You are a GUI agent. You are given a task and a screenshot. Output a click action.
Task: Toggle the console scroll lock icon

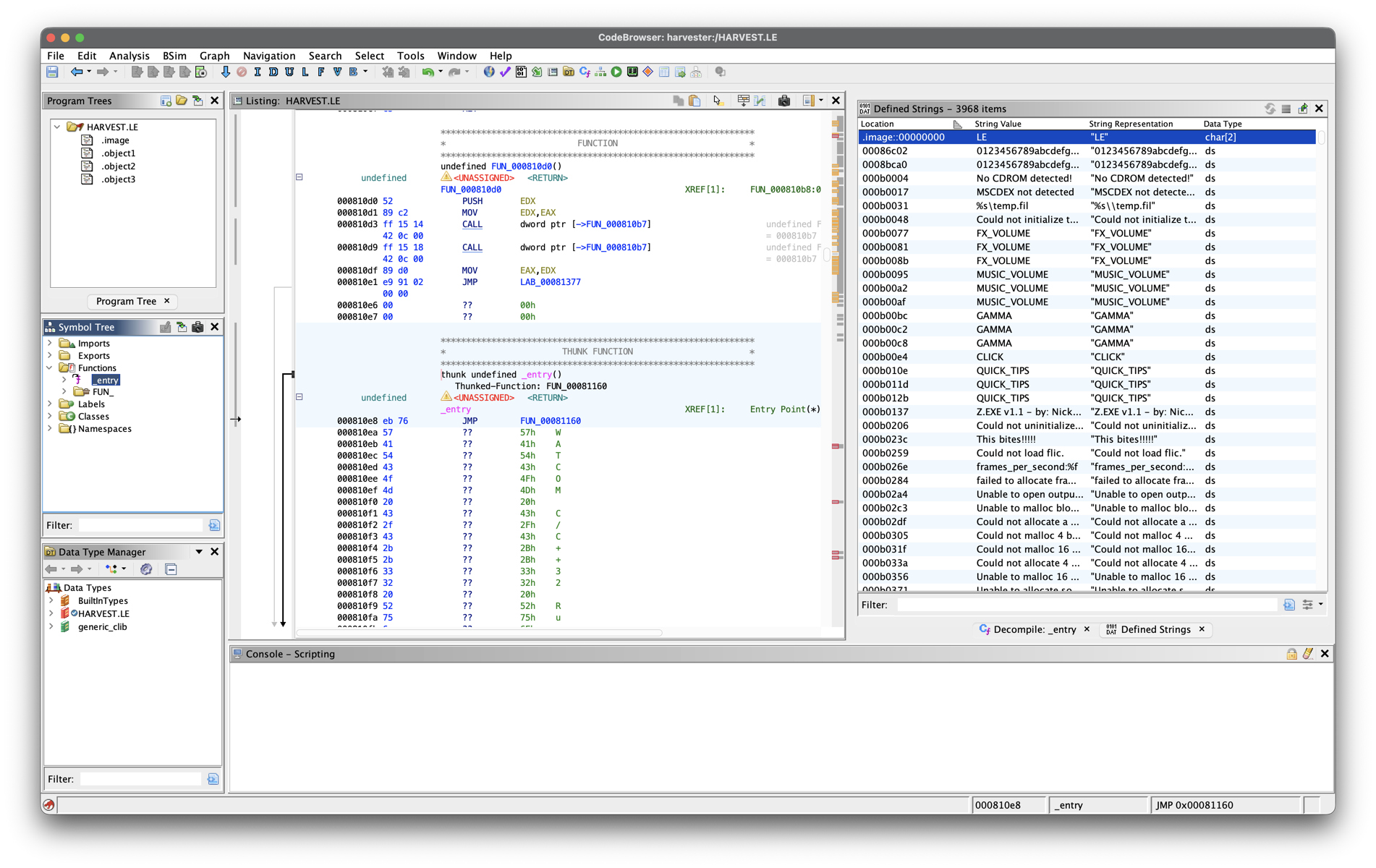[x=1291, y=654]
